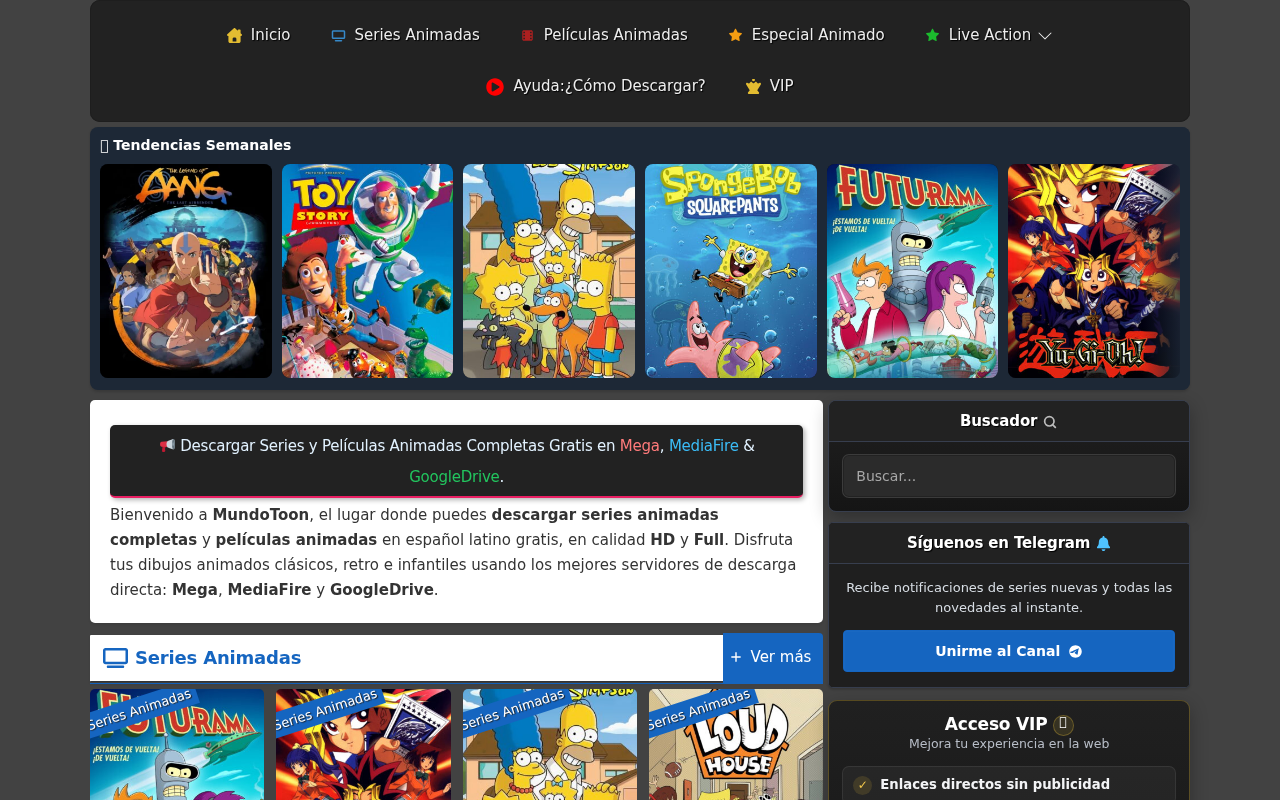Open The Simpsons card under Series Animadas
1280x800 pixels.
click(550, 745)
